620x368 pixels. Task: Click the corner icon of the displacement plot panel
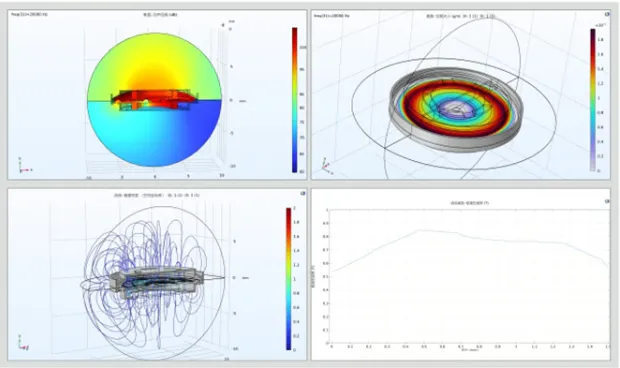click(x=607, y=14)
